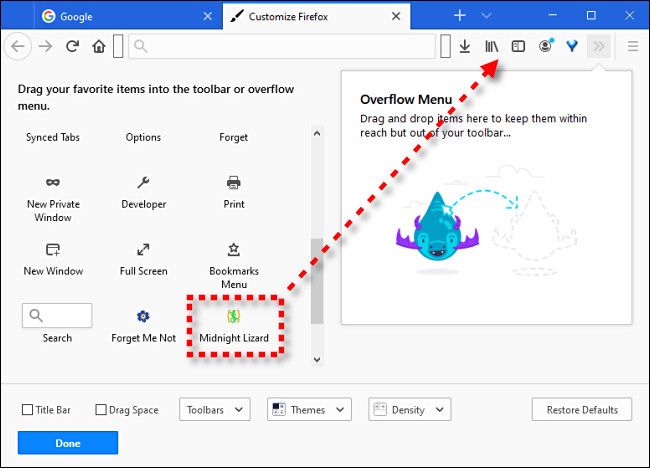
Task: Click the Developer wrench icon
Action: 143,182
